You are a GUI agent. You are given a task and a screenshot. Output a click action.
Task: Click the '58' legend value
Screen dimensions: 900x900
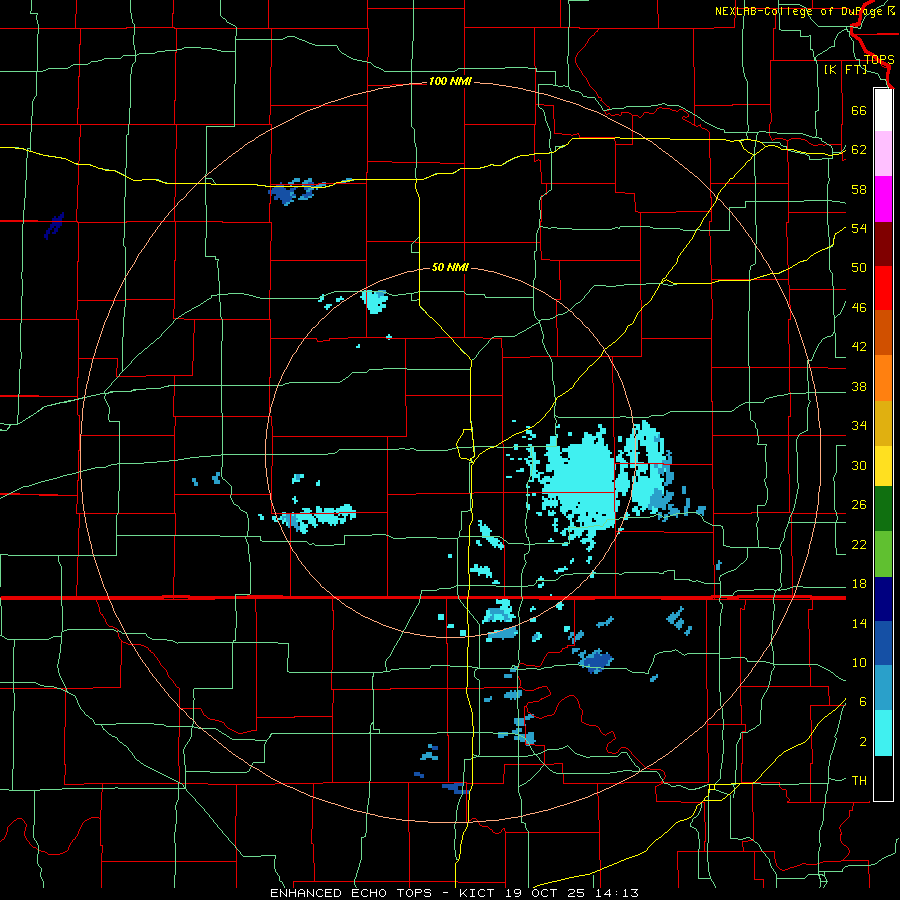[x=859, y=189]
